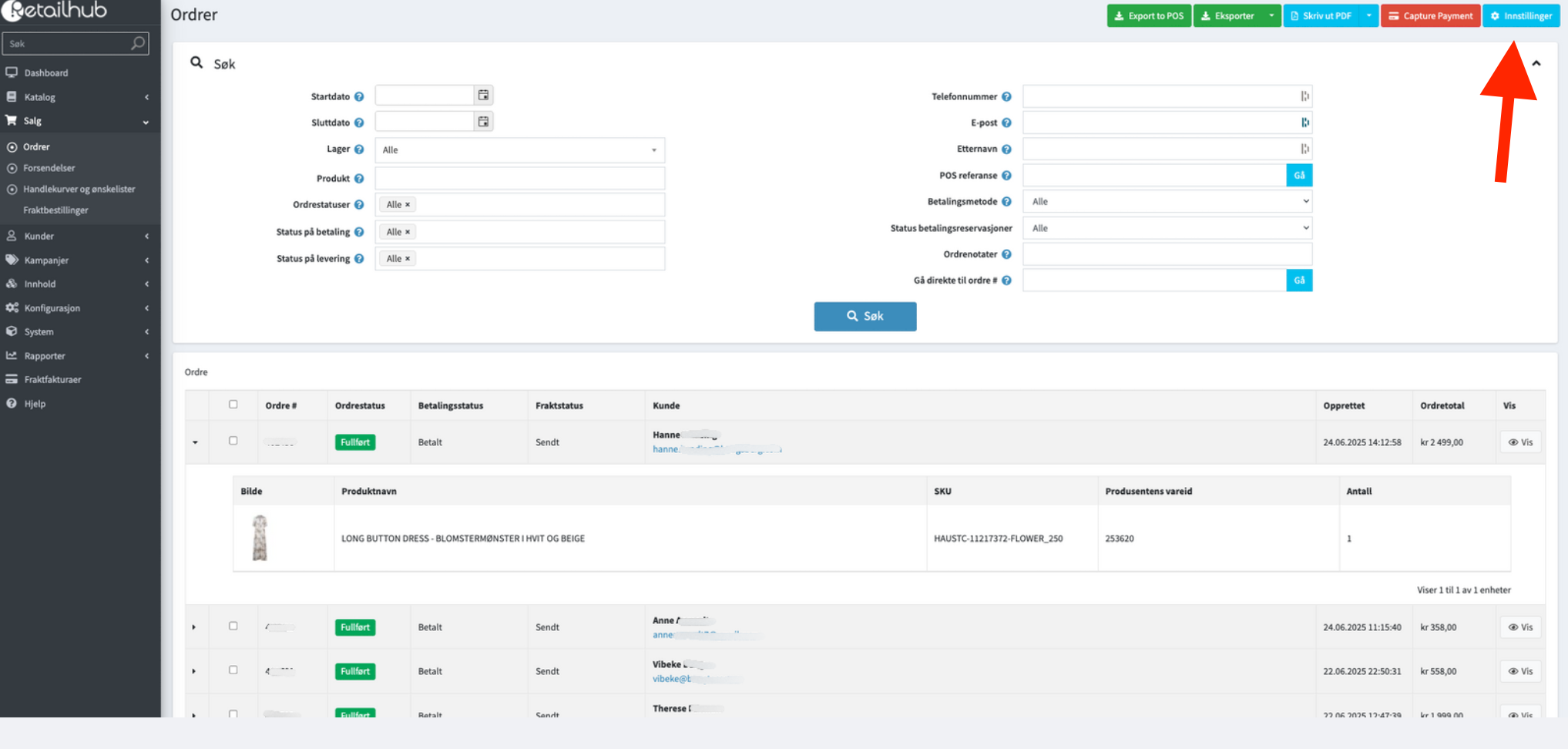Click the dress product thumbnail

click(x=260, y=538)
